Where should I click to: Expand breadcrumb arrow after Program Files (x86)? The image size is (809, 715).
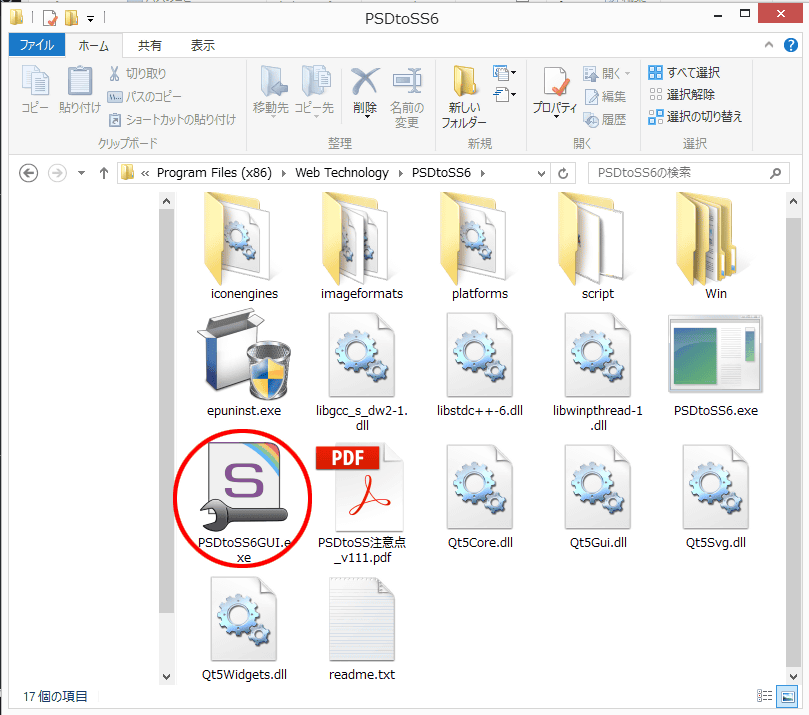(x=284, y=173)
